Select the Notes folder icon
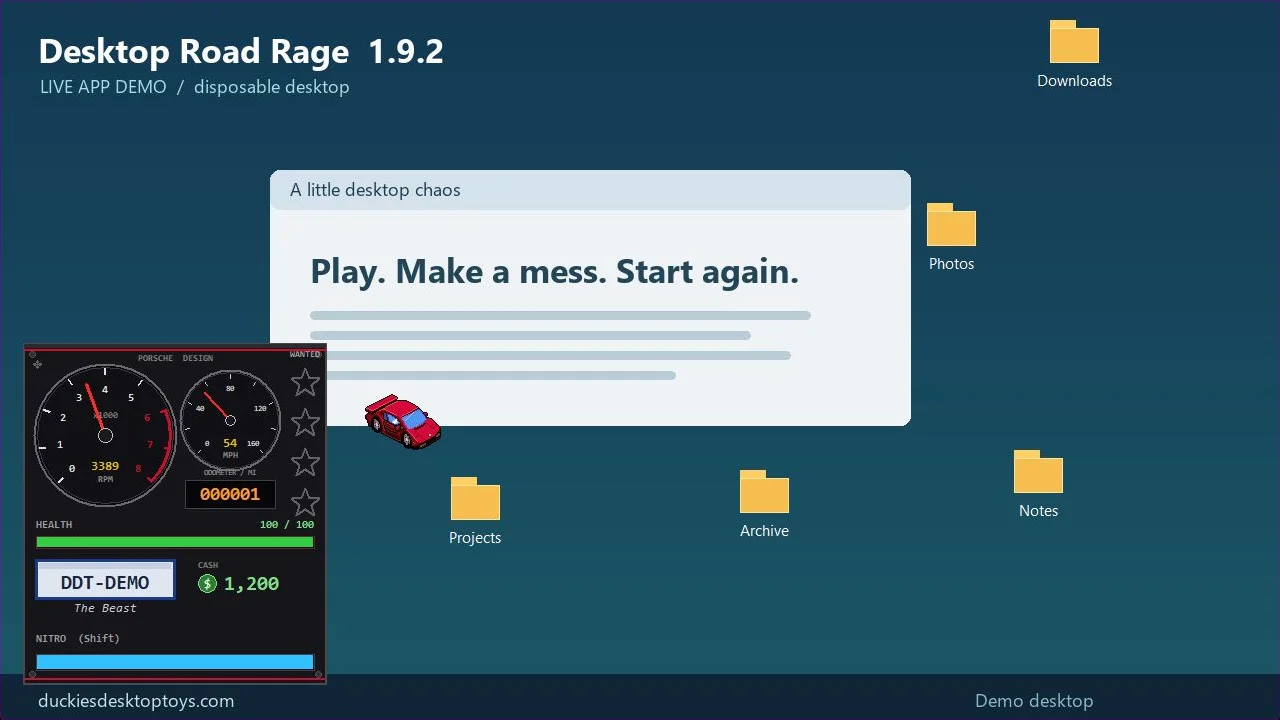 click(1038, 472)
